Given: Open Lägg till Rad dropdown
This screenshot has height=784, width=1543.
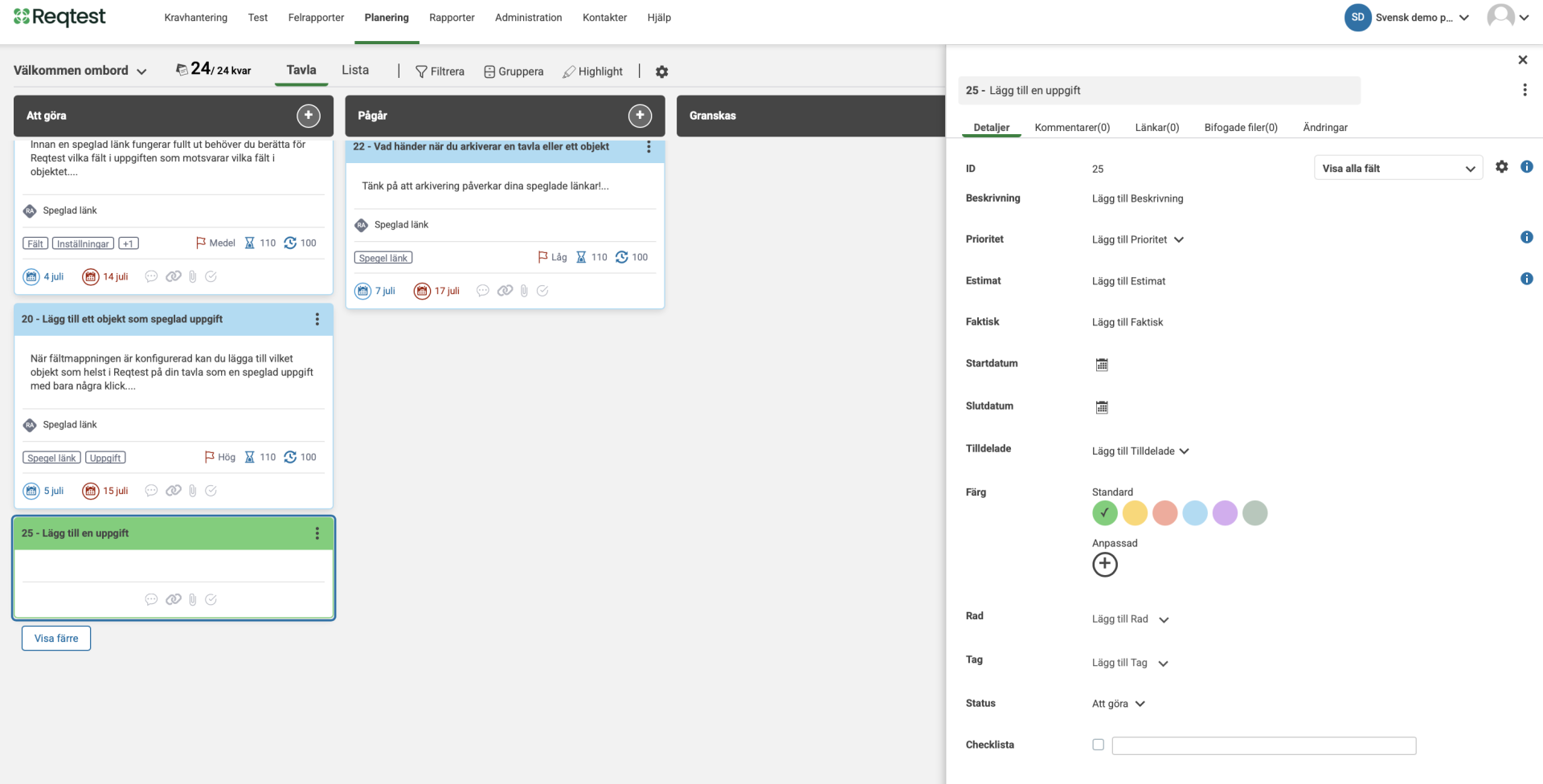Looking at the screenshot, I should tap(1130, 619).
